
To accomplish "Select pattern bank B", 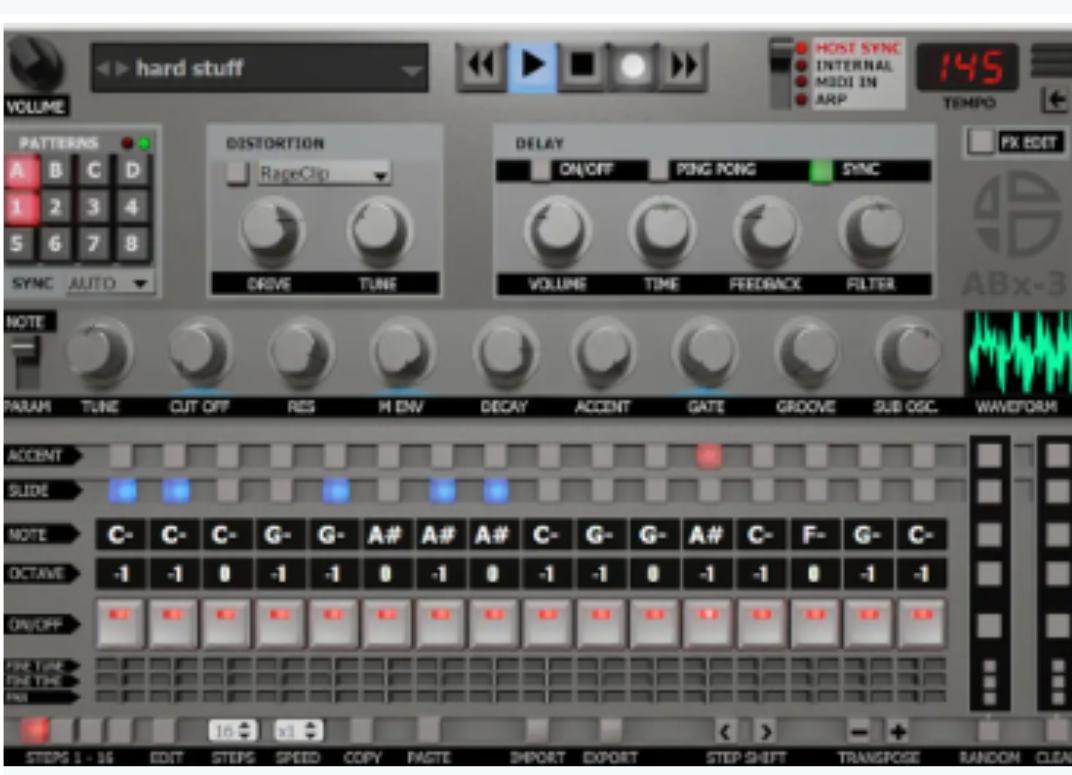I will pos(56,170).
